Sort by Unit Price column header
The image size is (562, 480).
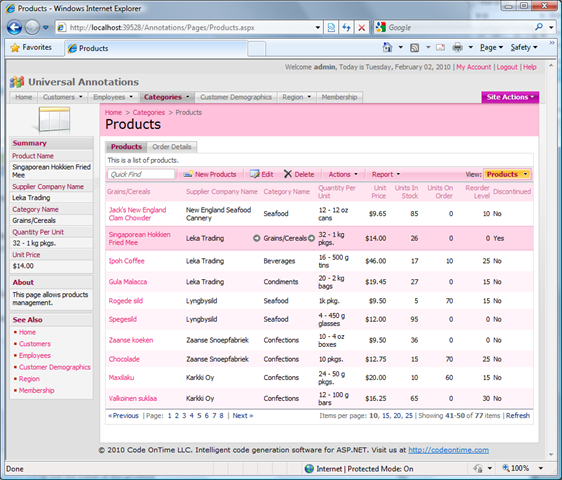coord(379,192)
